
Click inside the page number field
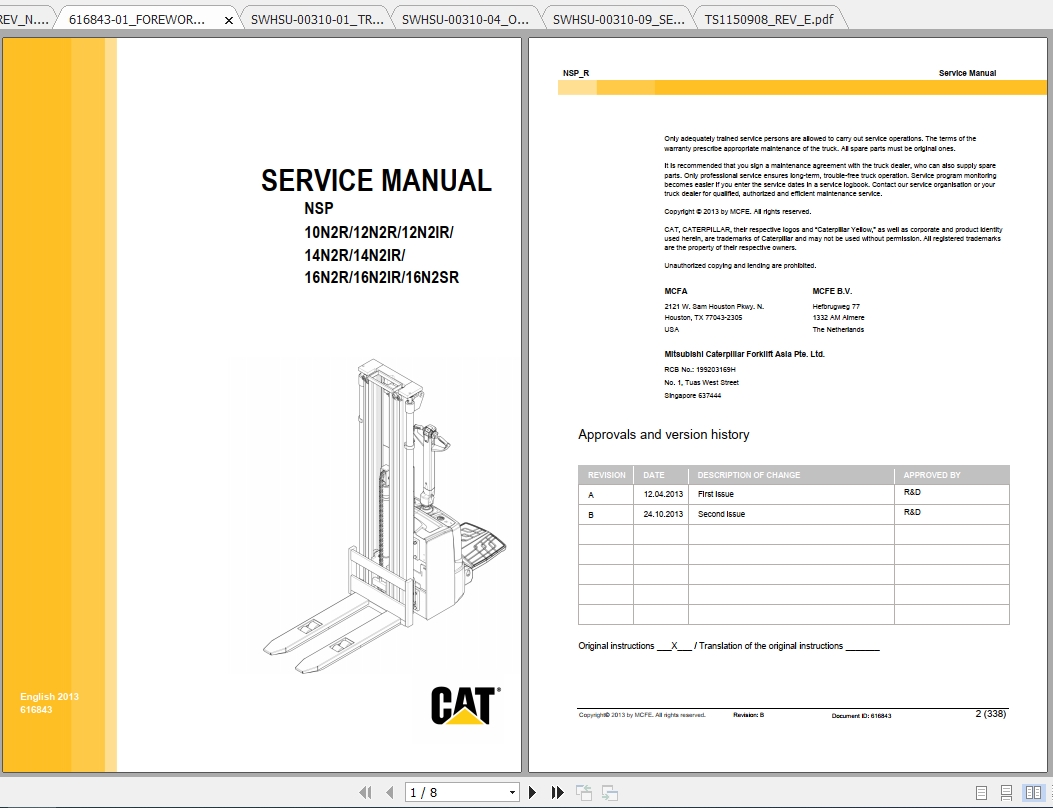[x=440, y=791]
